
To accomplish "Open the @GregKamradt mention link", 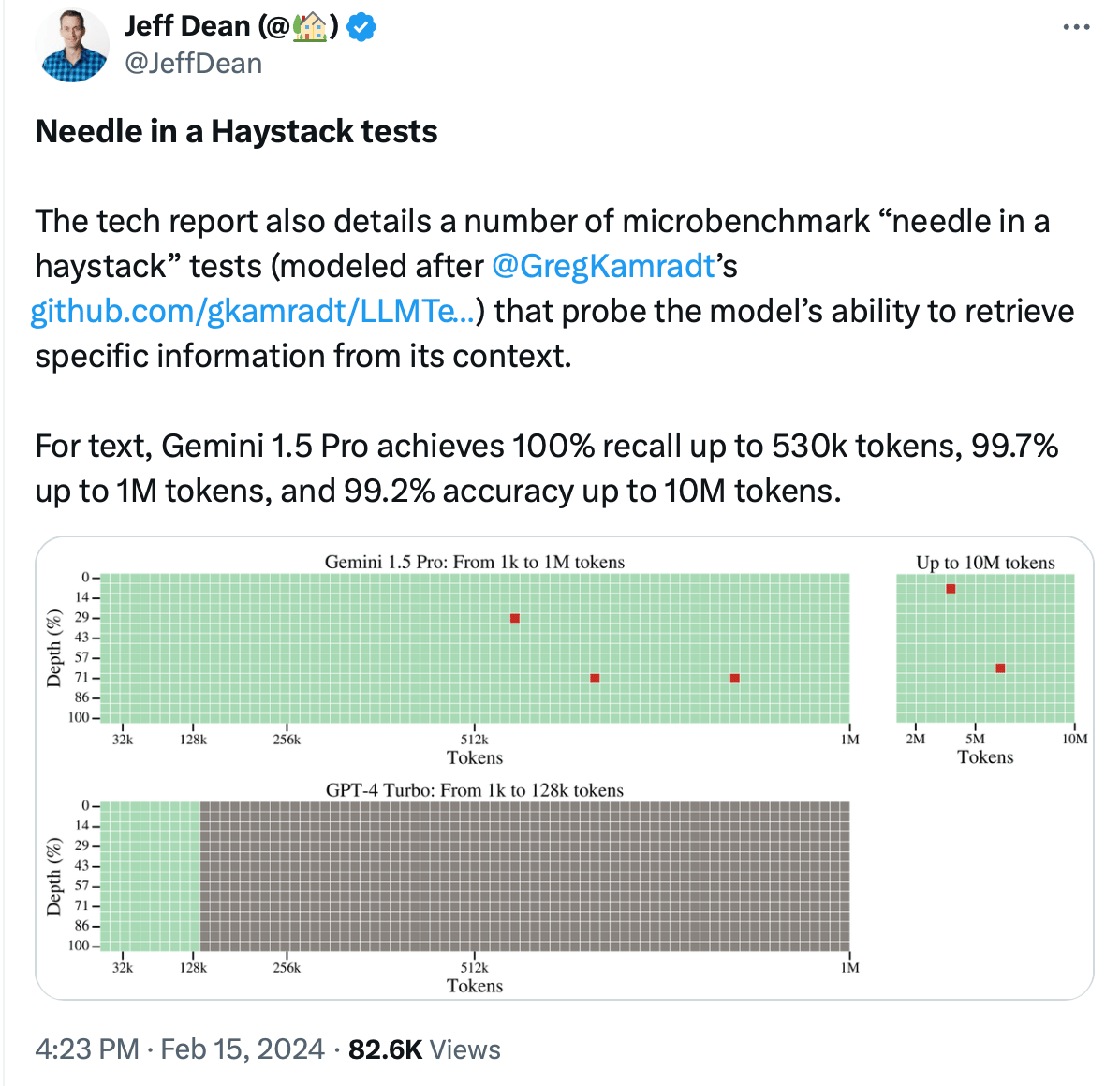I will click(603, 266).
